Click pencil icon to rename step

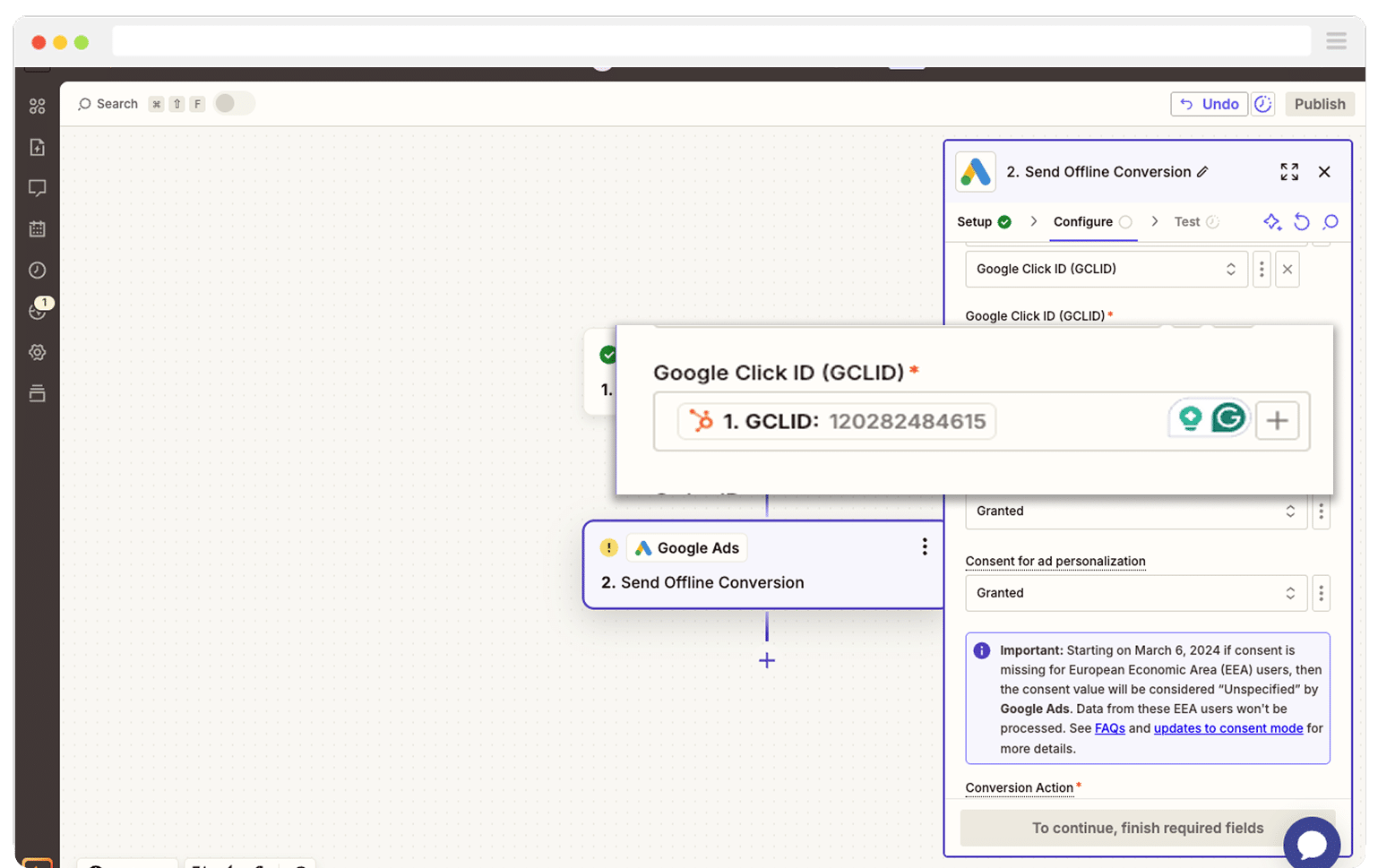pos(1202,172)
